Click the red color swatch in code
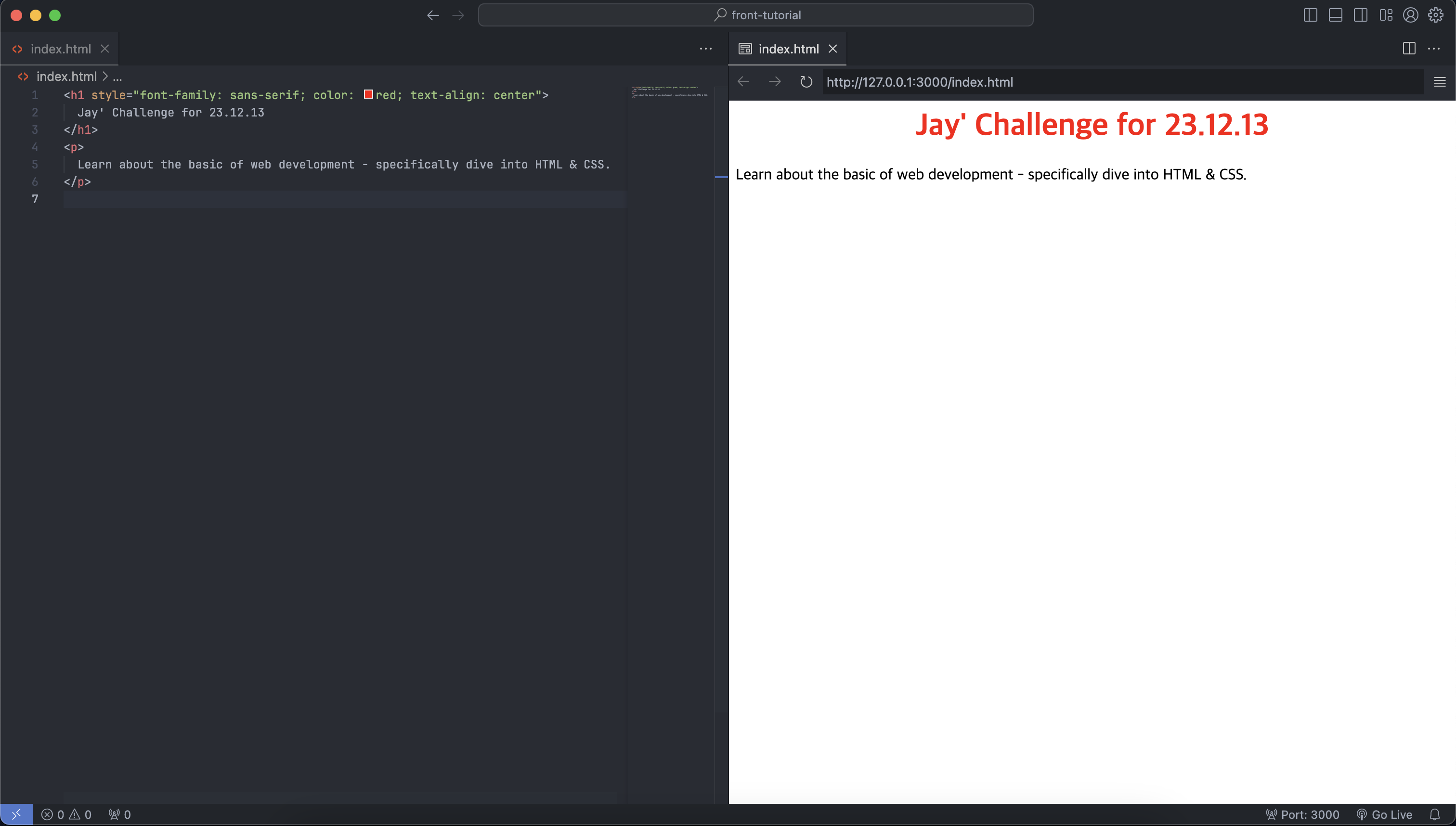This screenshot has width=1456, height=826. click(x=368, y=94)
